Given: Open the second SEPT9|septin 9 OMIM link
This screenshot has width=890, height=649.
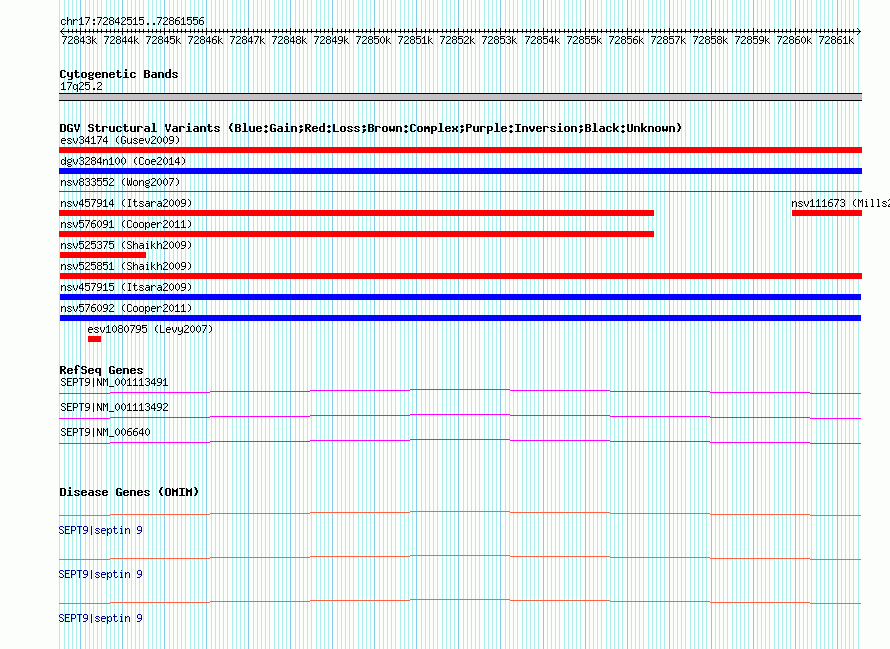Looking at the screenshot, I should pyautogui.click(x=100, y=575).
